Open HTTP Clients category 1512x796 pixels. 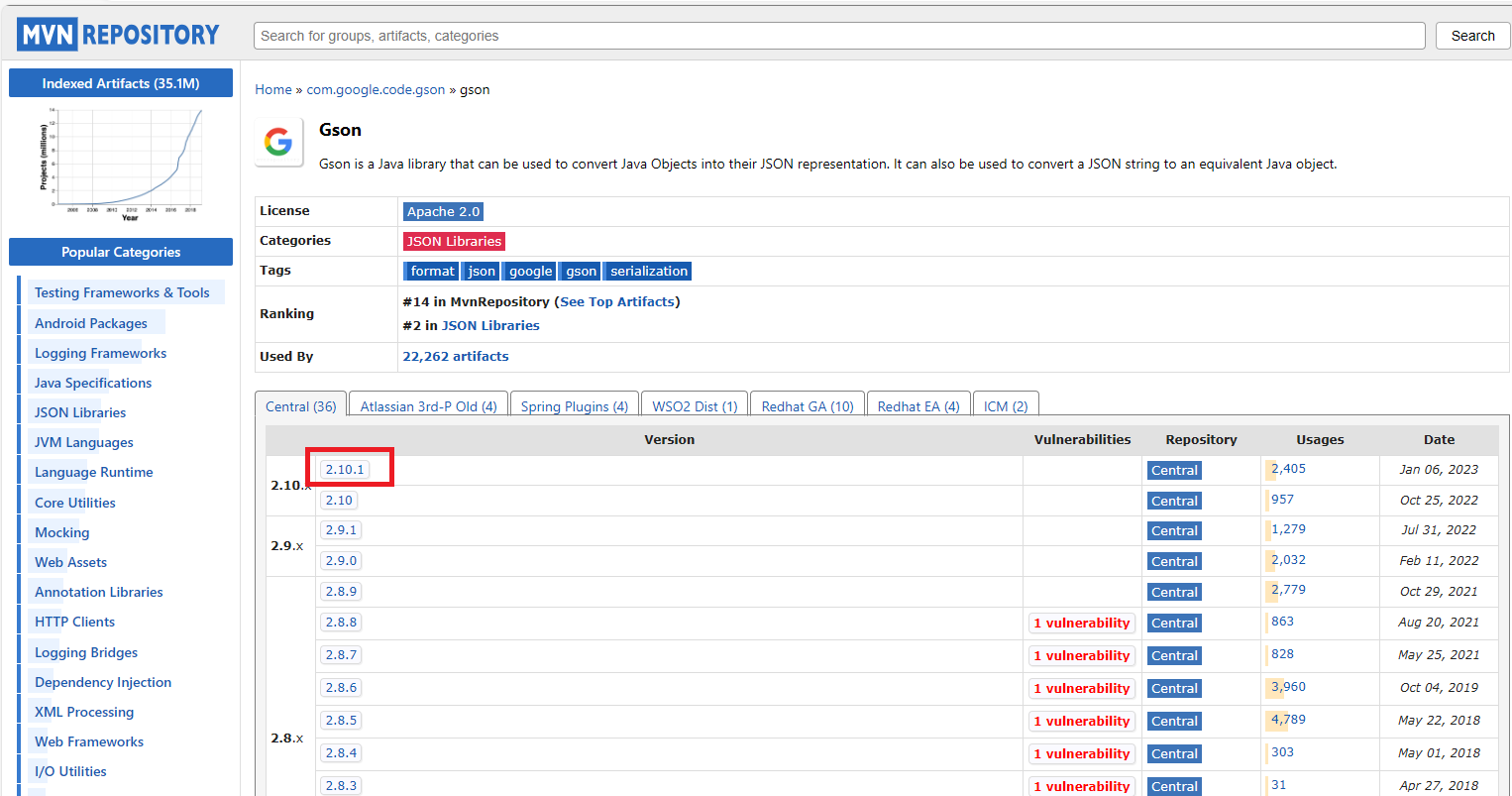[75, 622]
